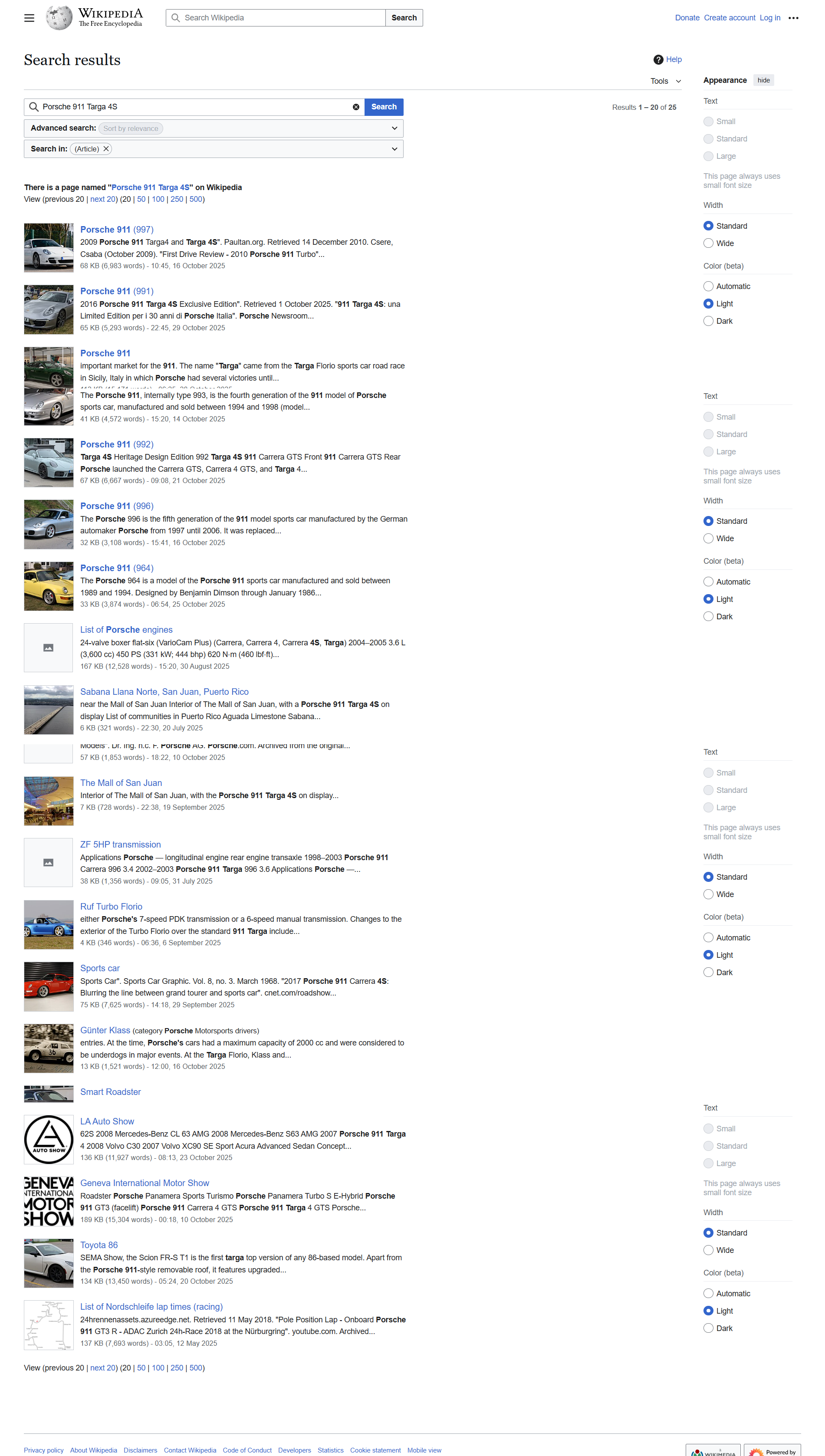Image resolution: width=825 pixels, height=1456 pixels.
Task: Hide the Appearance panel
Action: pyautogui.click(x=763, y=80)
